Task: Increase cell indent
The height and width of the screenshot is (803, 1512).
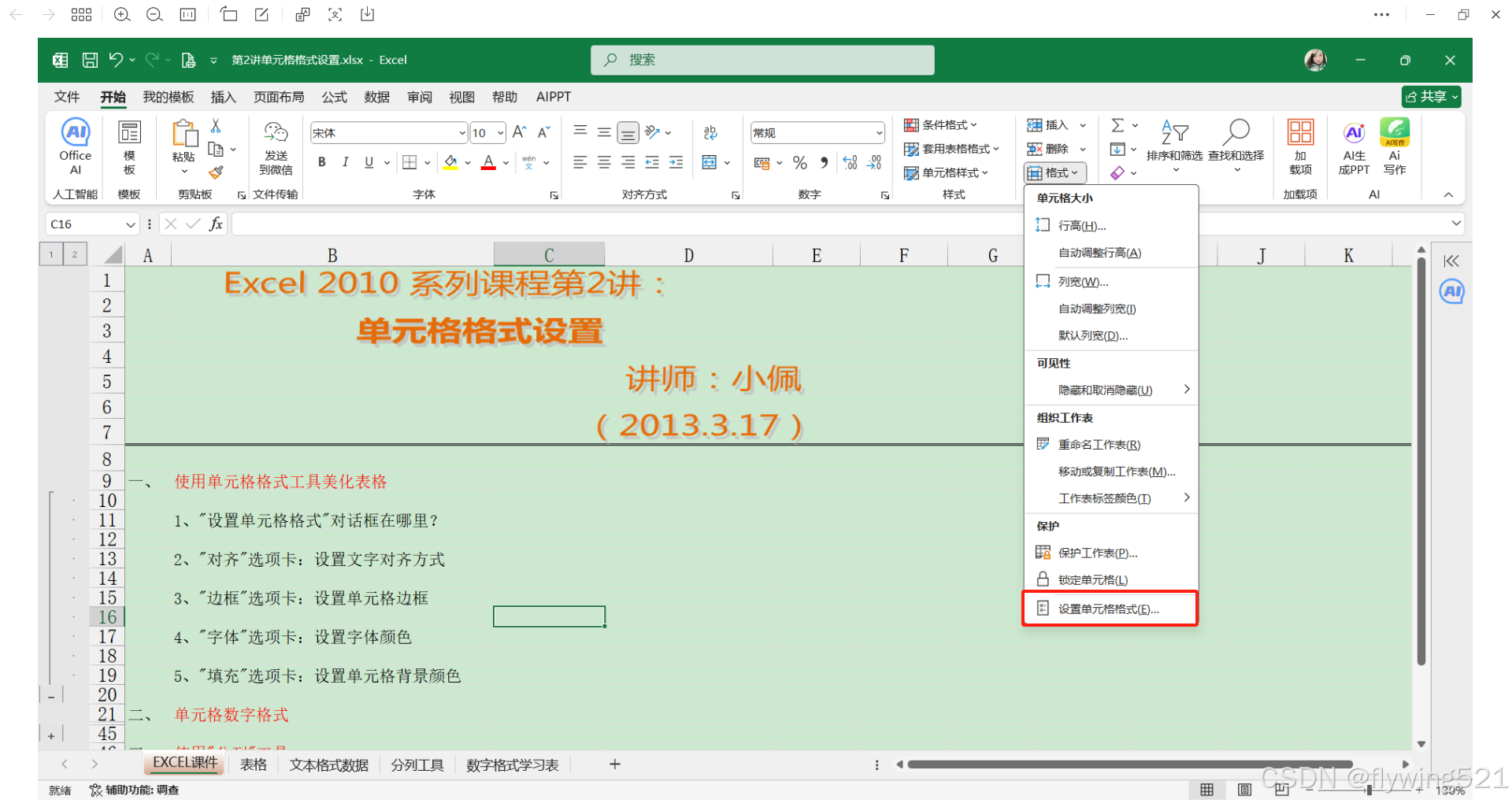Action: point(676,162)
